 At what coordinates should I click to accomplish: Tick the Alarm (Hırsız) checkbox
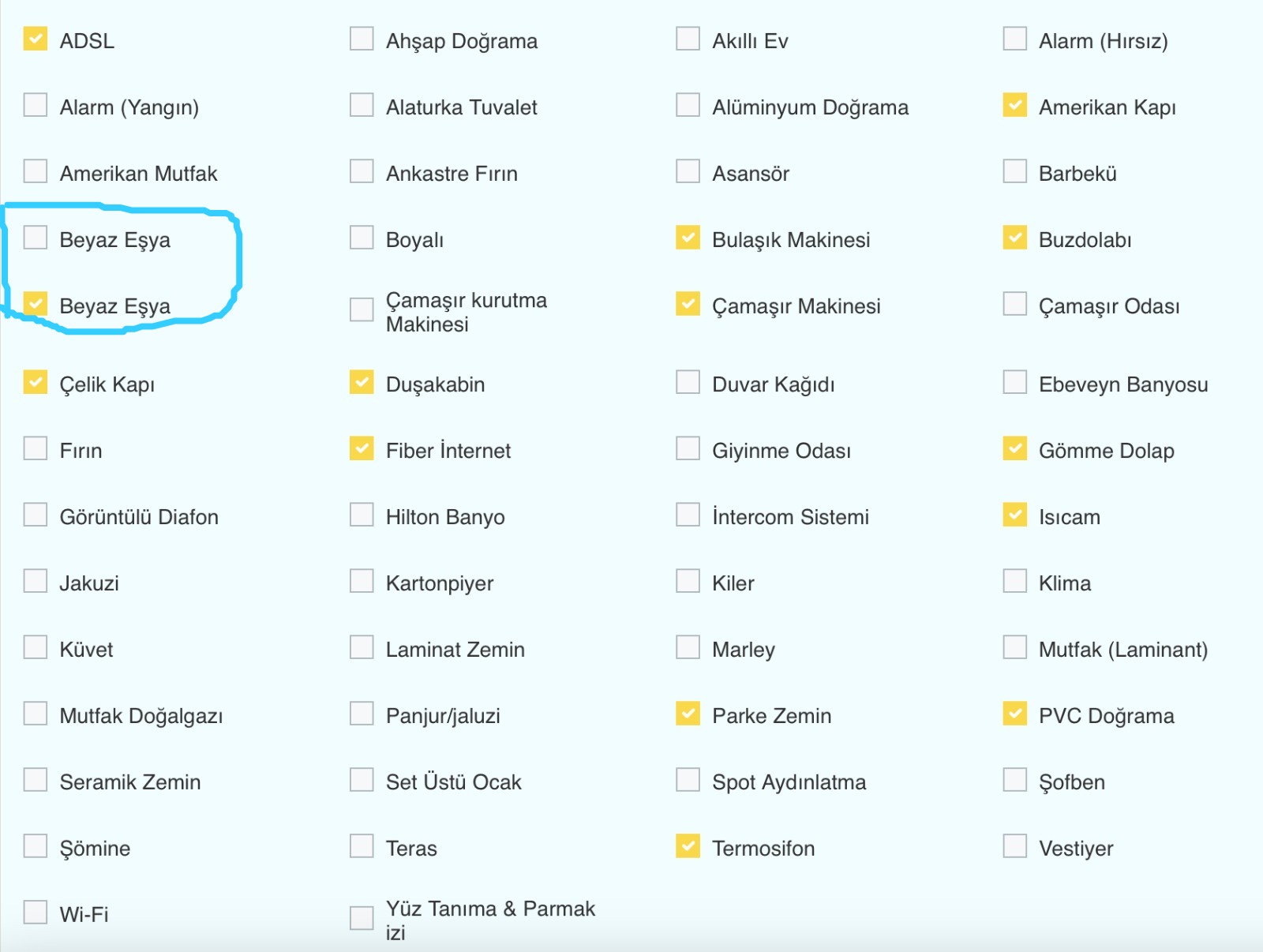[1014, 39]
